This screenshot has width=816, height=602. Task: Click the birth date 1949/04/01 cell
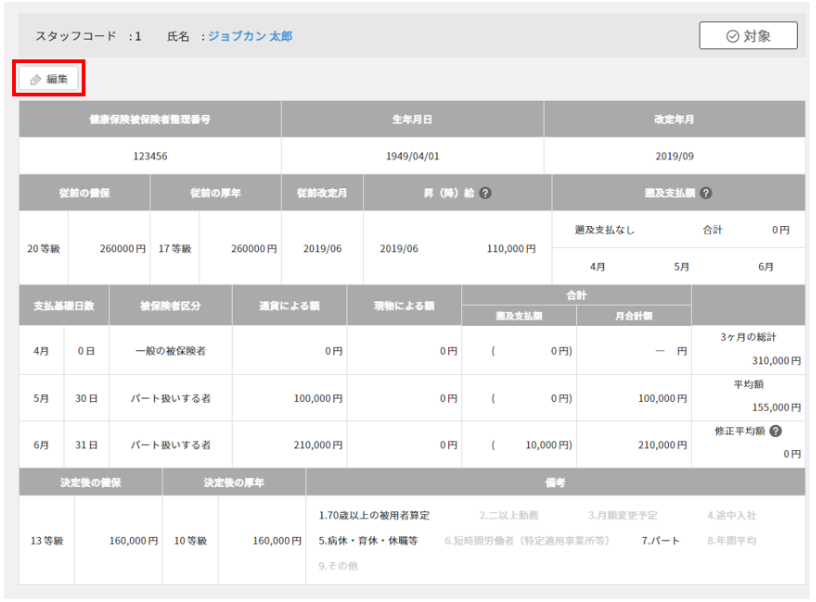pyautogui.click(x=412, y=156)
